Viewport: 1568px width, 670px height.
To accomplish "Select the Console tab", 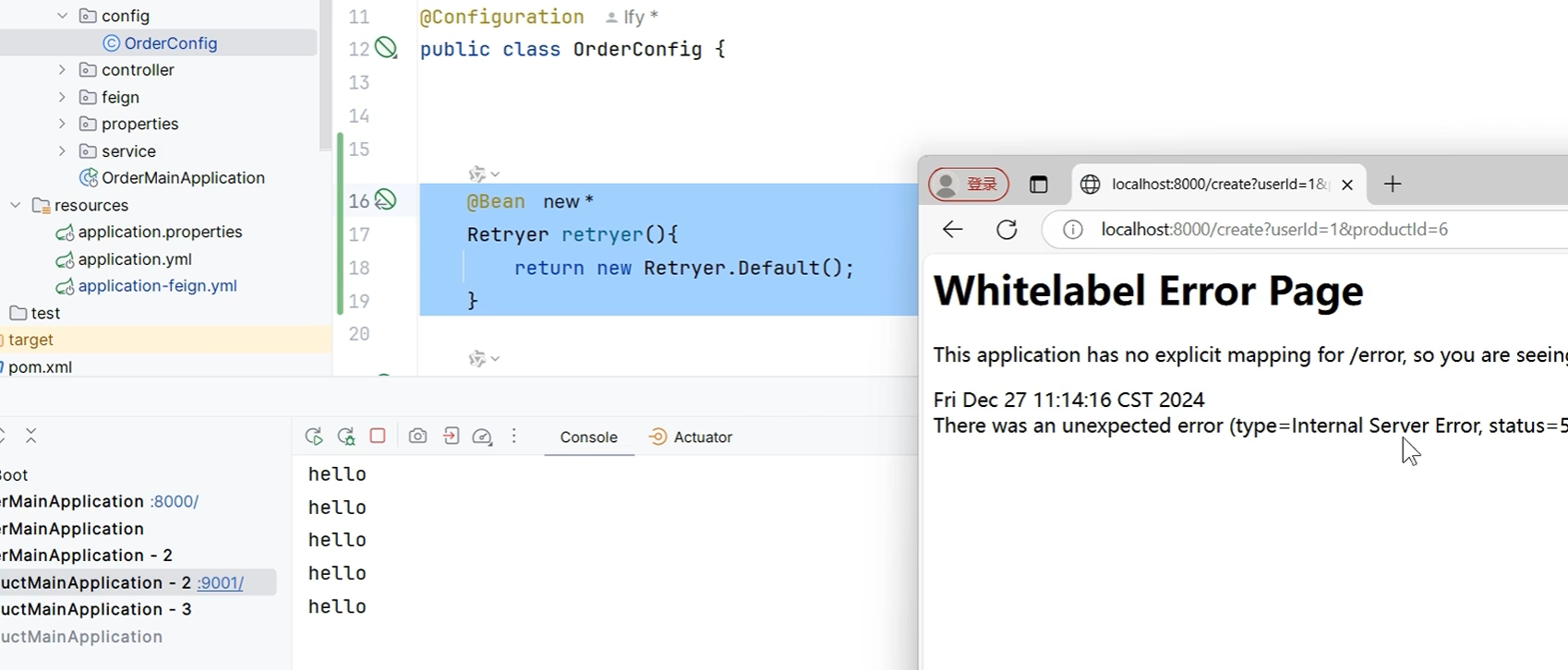I will 588,437.
